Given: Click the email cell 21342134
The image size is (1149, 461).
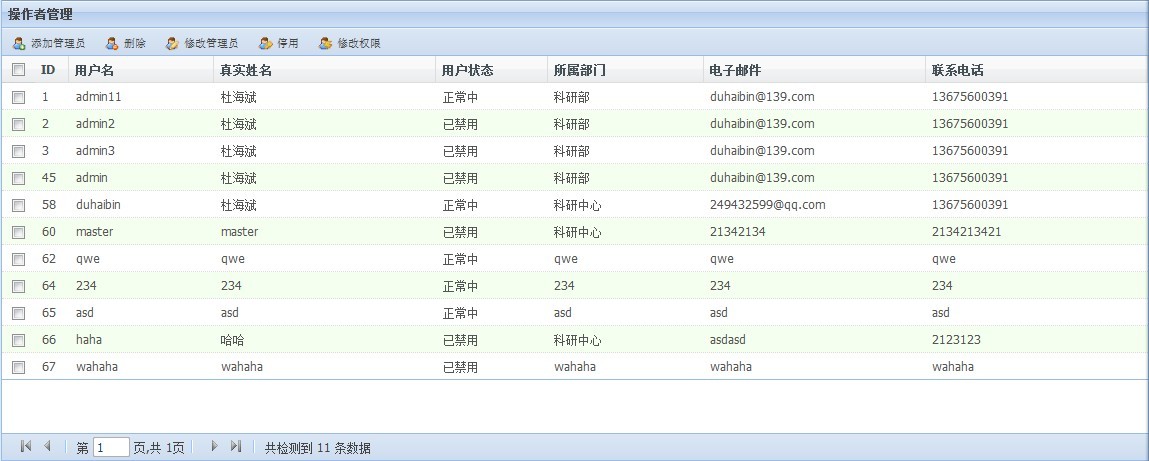Looking at the screenshot, I should click(x=736, y=232).
